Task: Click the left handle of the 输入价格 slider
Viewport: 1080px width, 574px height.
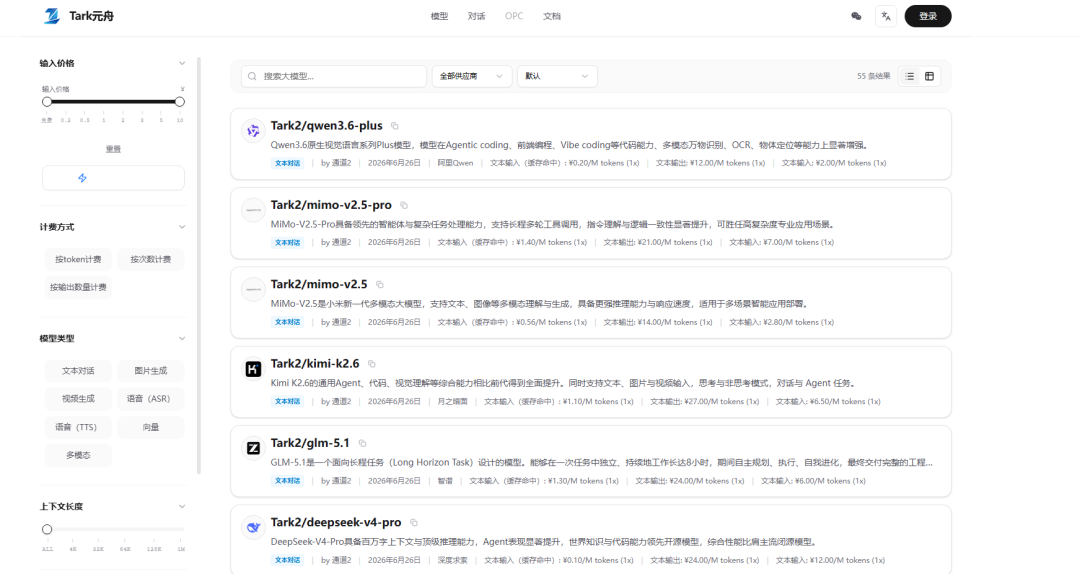Action: click(47, 101)
